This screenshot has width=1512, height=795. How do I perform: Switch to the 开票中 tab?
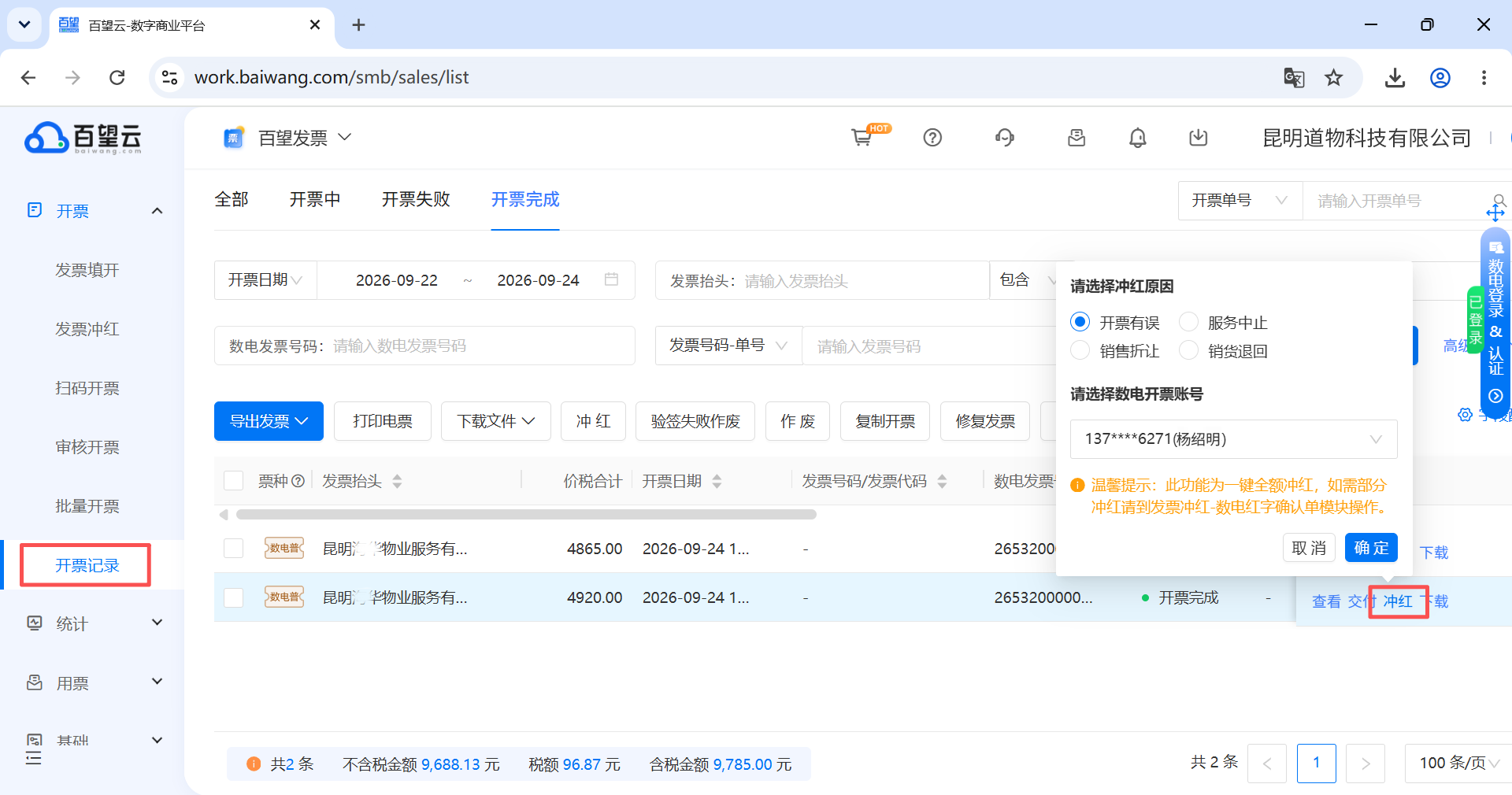click(315, 200)
